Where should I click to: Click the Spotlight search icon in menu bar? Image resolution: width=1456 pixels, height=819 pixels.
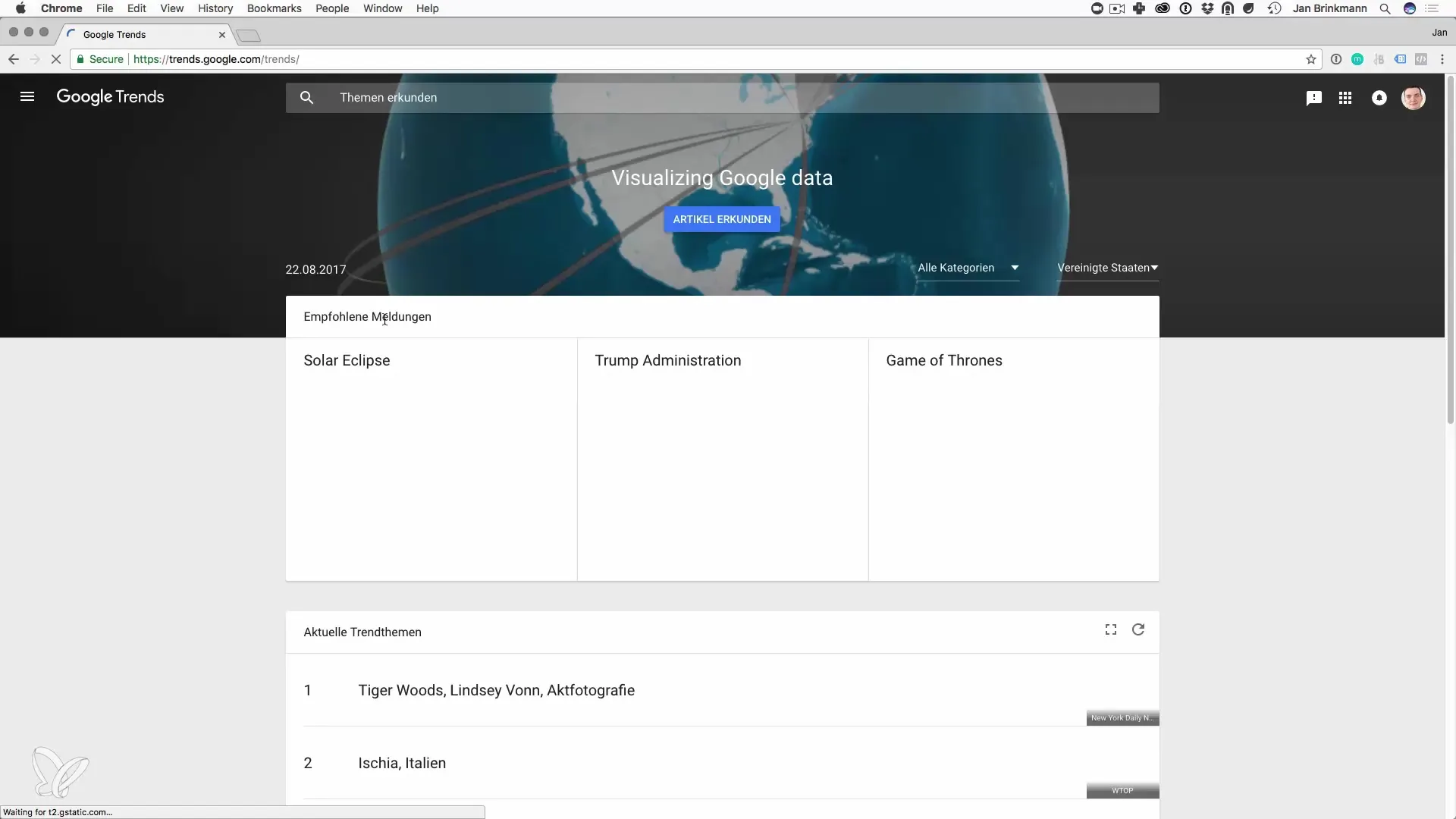pos(1385,8)
